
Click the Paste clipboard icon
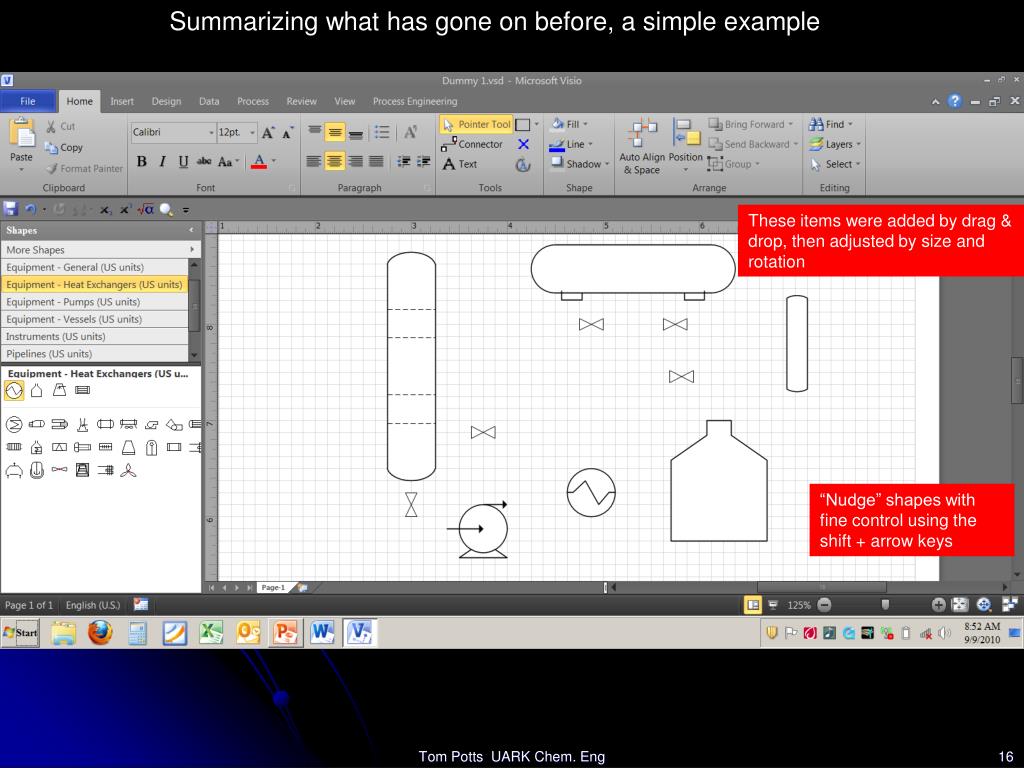tap(22, 133)
